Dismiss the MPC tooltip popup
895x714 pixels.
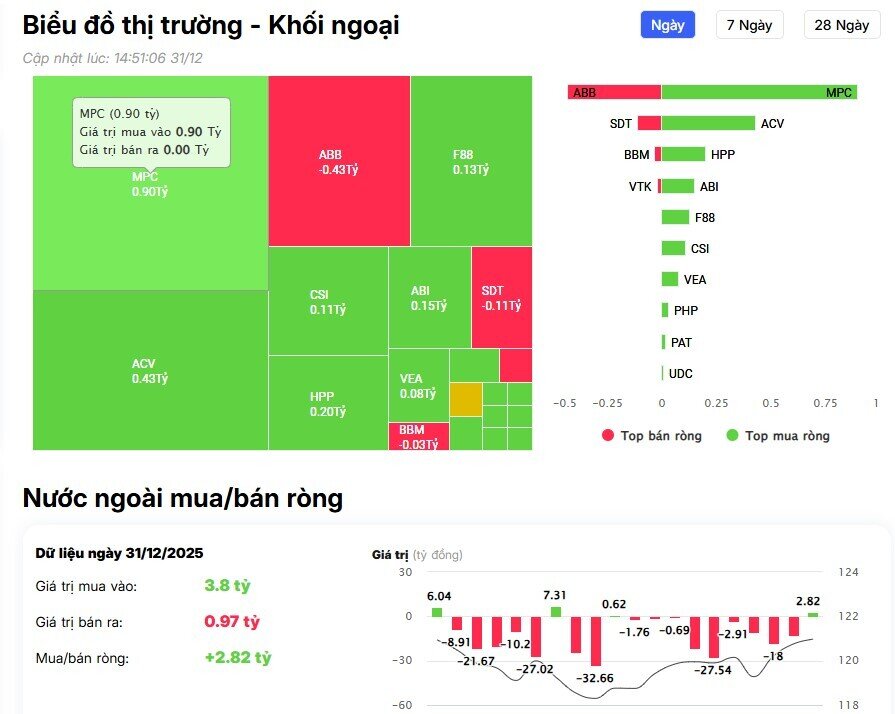pyautogui.click(x=152, y=132)
